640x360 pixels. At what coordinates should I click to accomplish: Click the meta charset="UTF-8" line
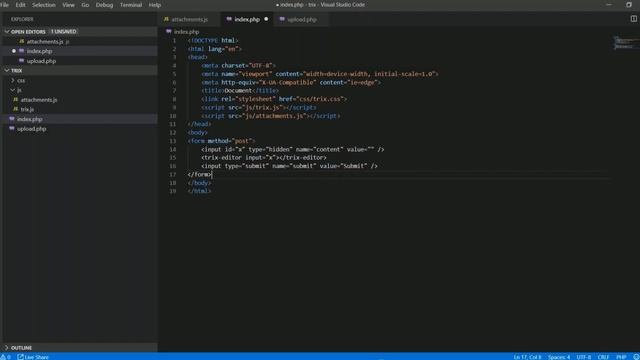[x=239, y=65]
